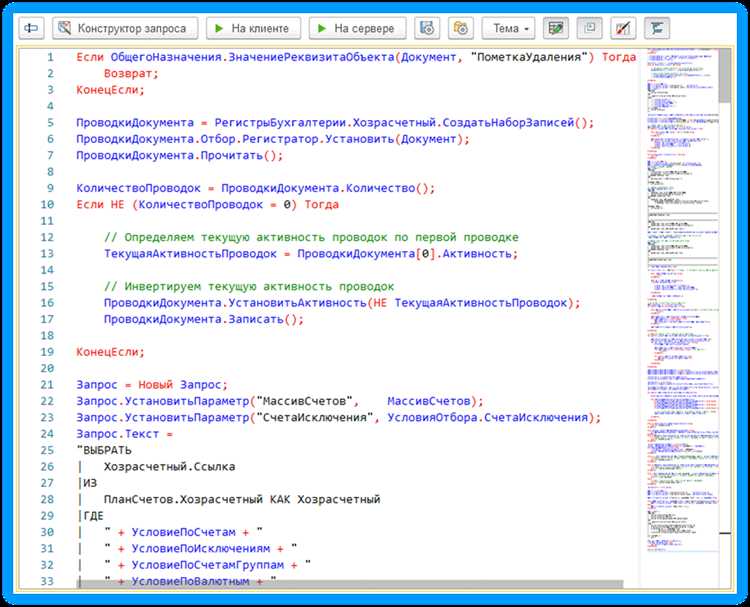Toggle the code structure lines icon
This screenshot has height=607, width=750.
coord(657,28)
